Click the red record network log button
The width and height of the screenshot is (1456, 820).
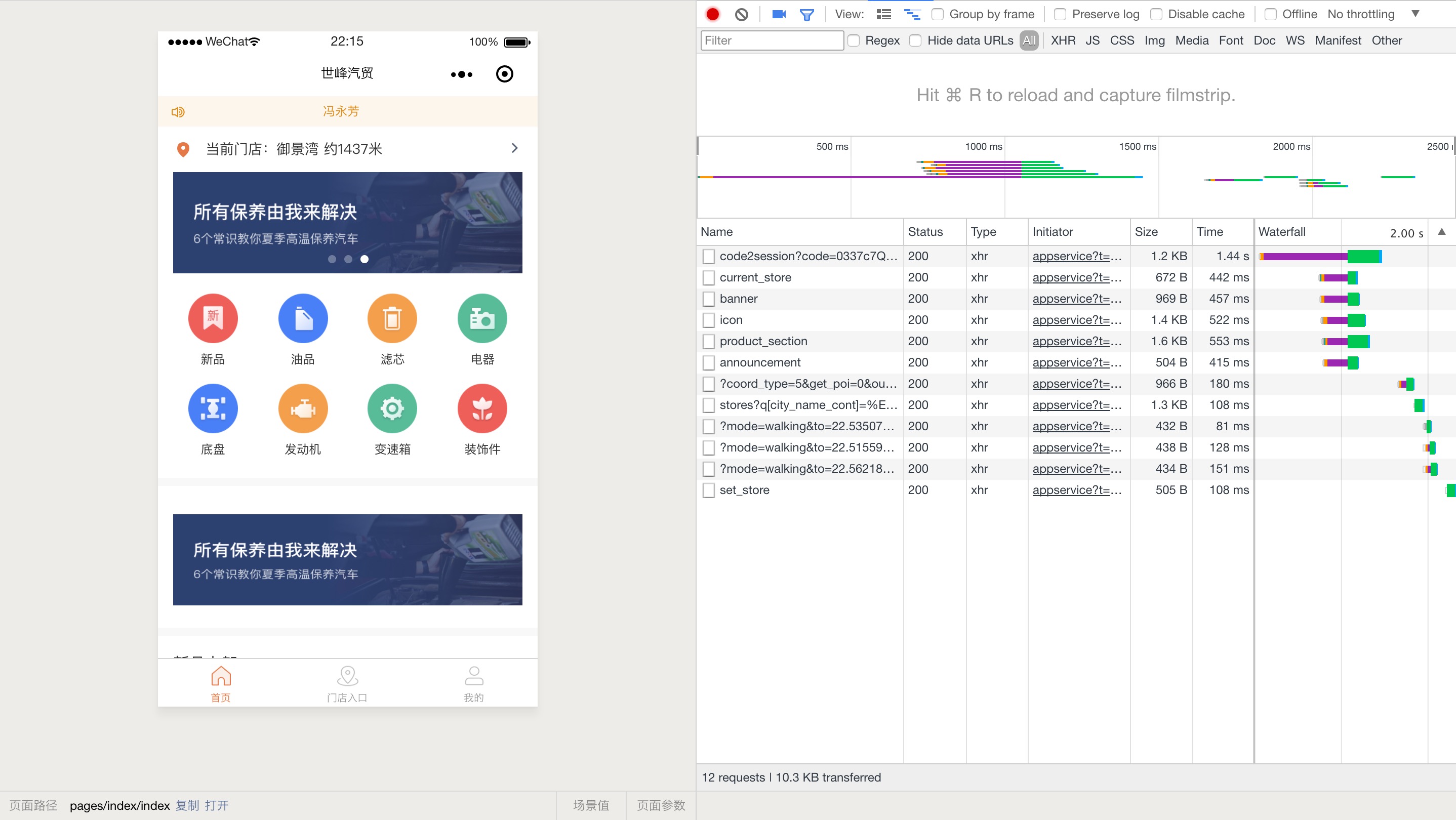coord(713,14)
